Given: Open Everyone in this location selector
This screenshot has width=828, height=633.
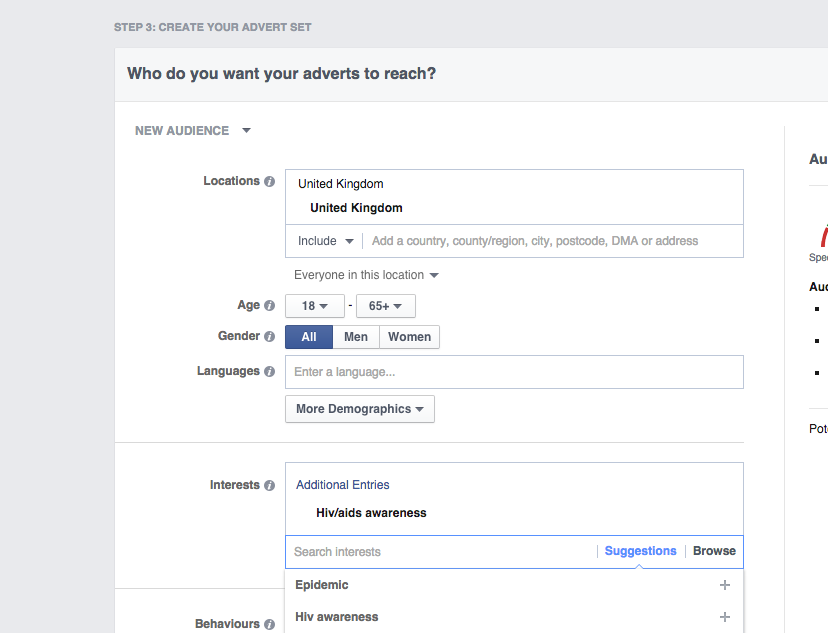Looking at the screenshot, I should [366, 275].
